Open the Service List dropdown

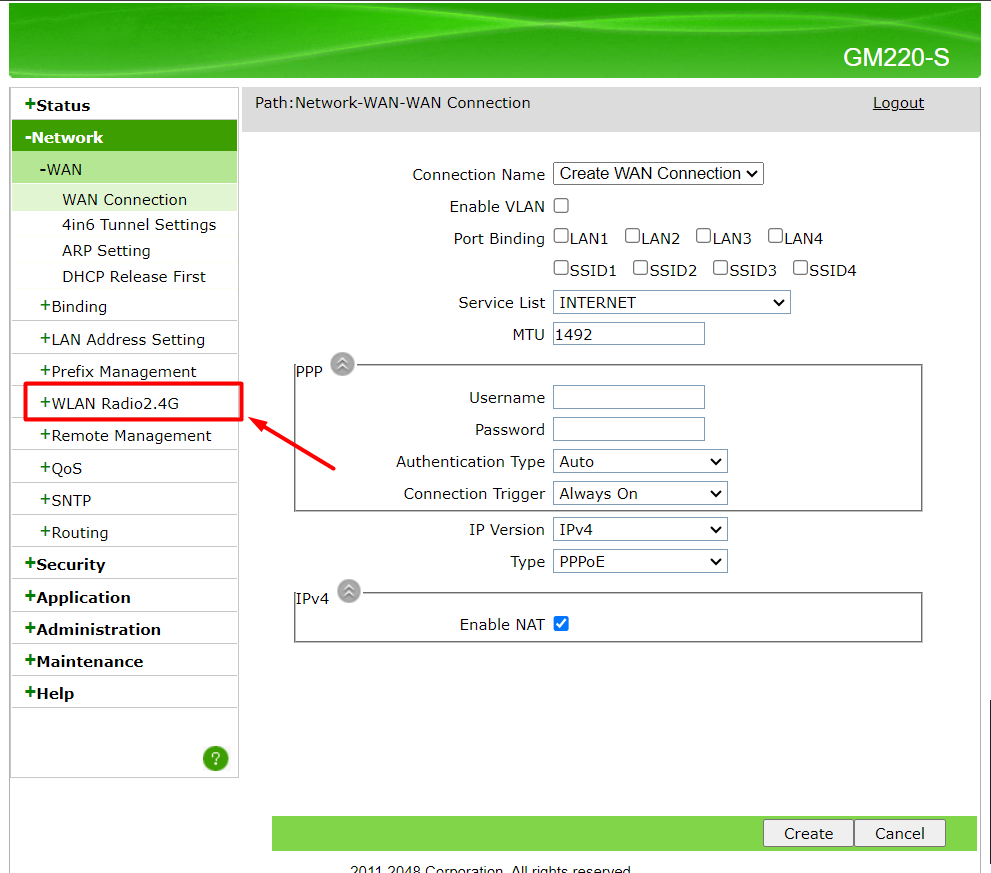click(x=671, y=302)
